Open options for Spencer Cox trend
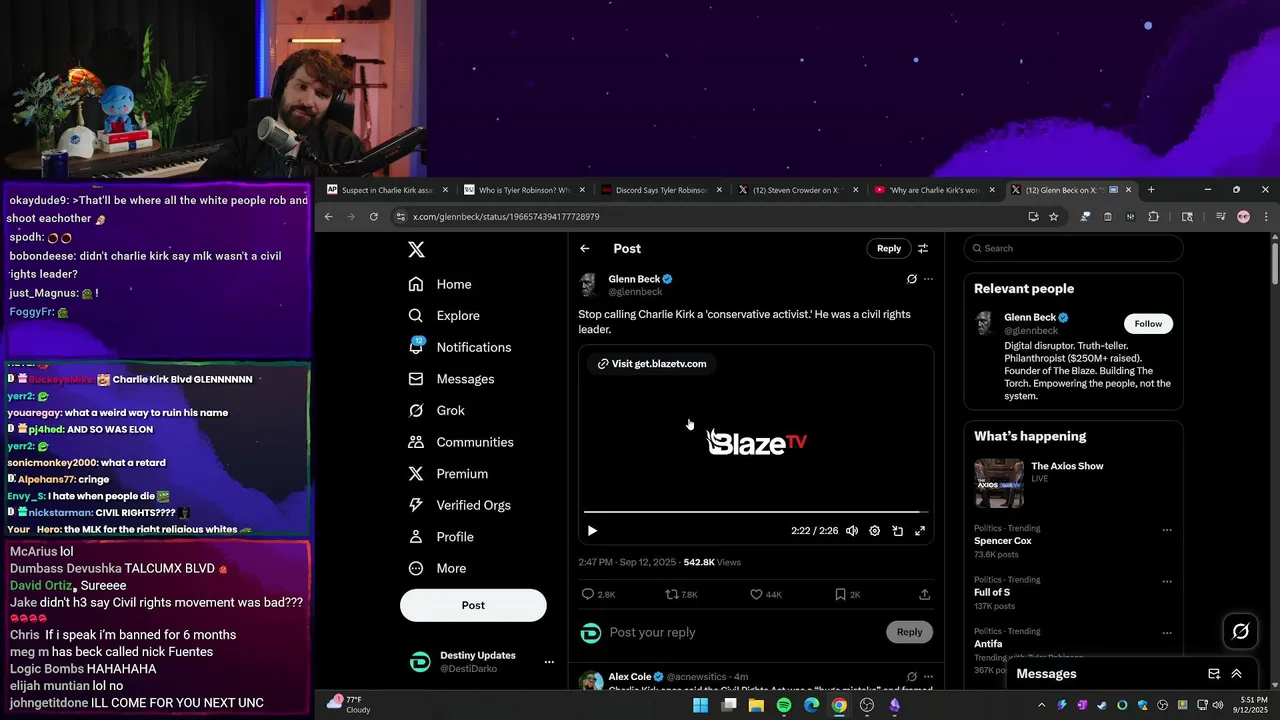 [x=1166, y=530]
